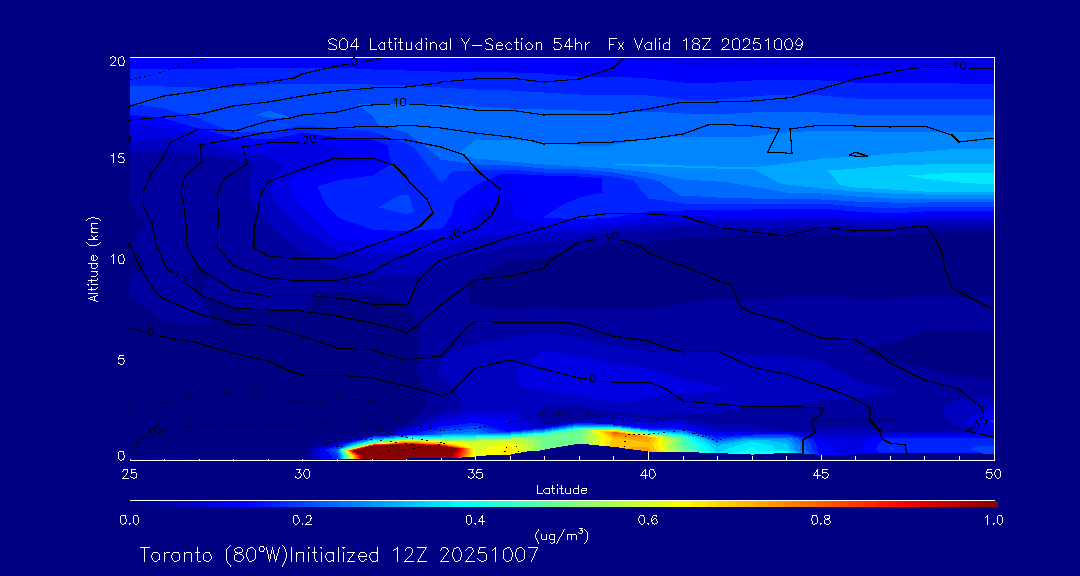Click the 'Altitude (km)' axis label
The width and height of the screenshot is (1080, 576).
(x=92, y=258)
